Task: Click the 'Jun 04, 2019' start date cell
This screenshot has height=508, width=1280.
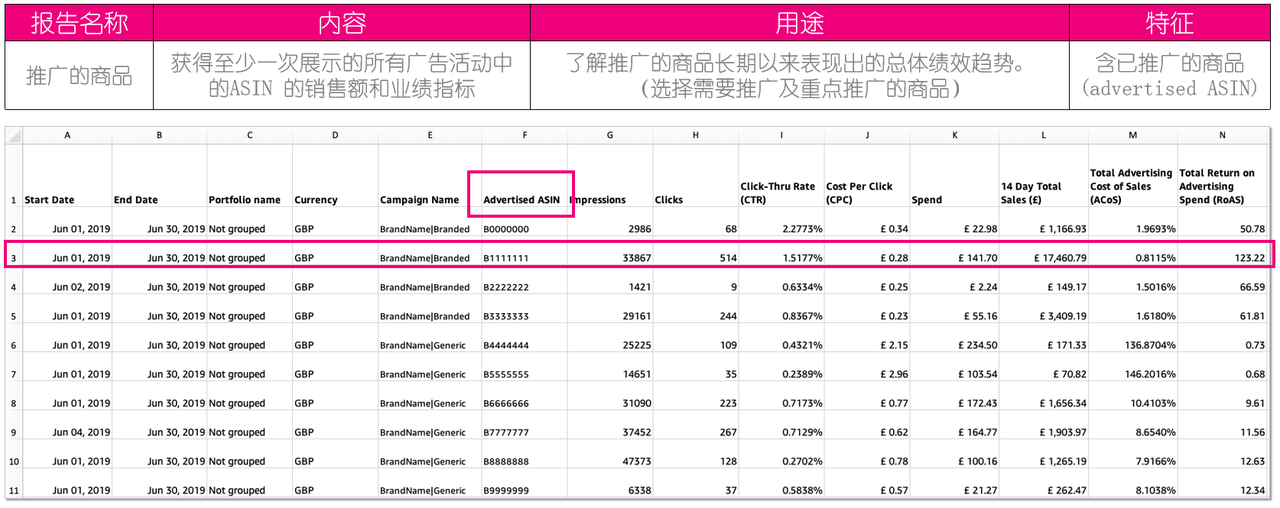Action: click(x=67, y=432)
